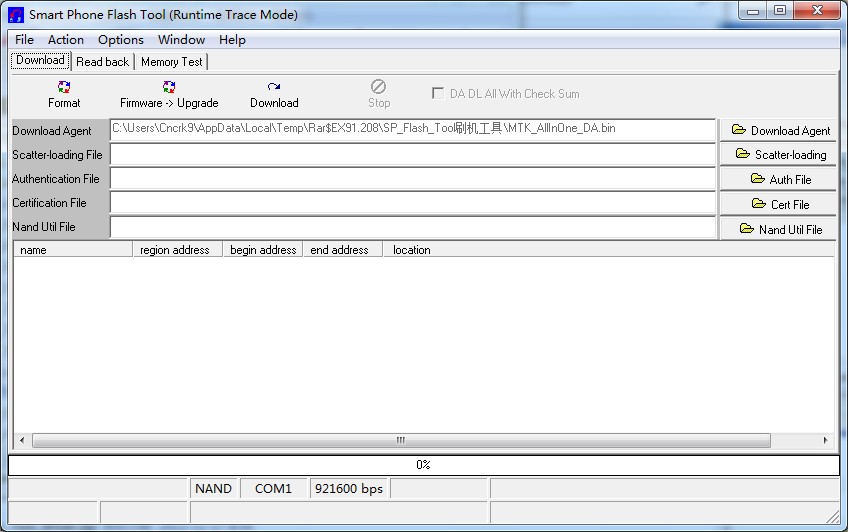Open the Cert File browse button
848x532 pixels.
tap(780, 204)
